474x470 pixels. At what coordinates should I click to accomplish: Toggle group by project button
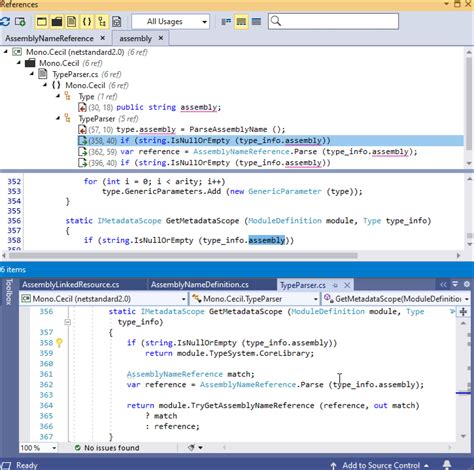(42, 22)
